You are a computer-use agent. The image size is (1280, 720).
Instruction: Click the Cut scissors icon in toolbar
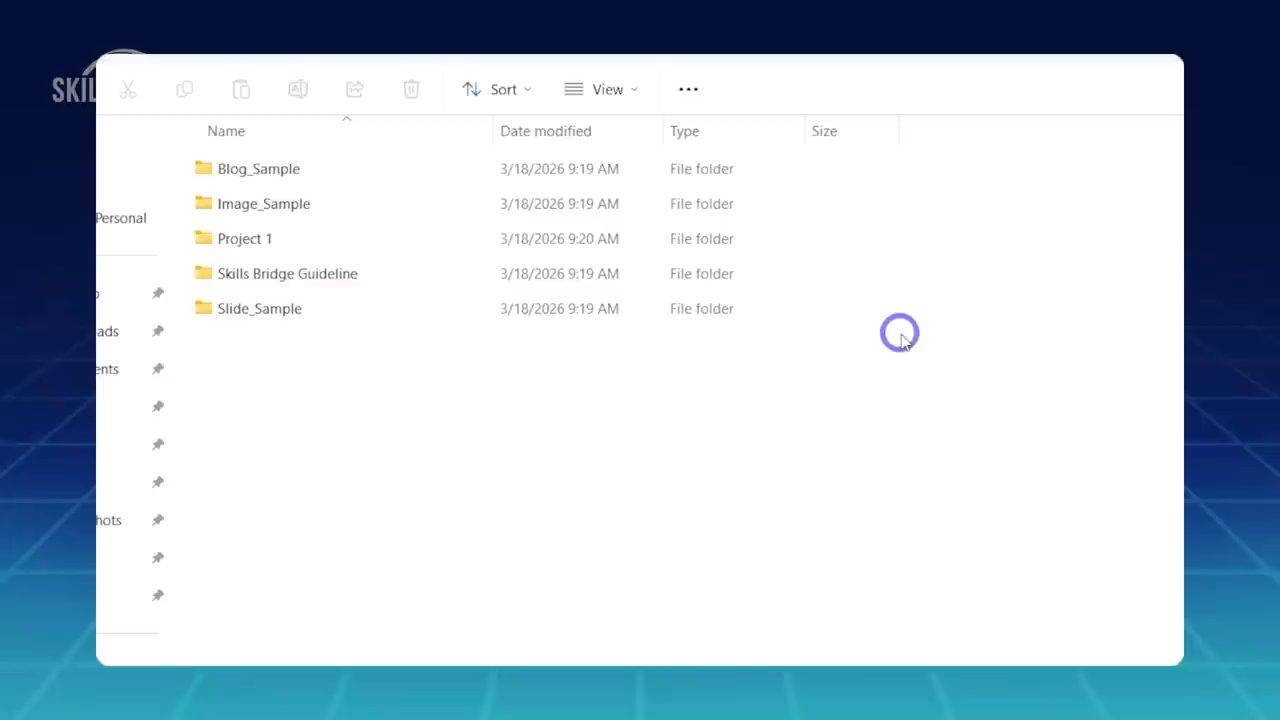(128, 90)
